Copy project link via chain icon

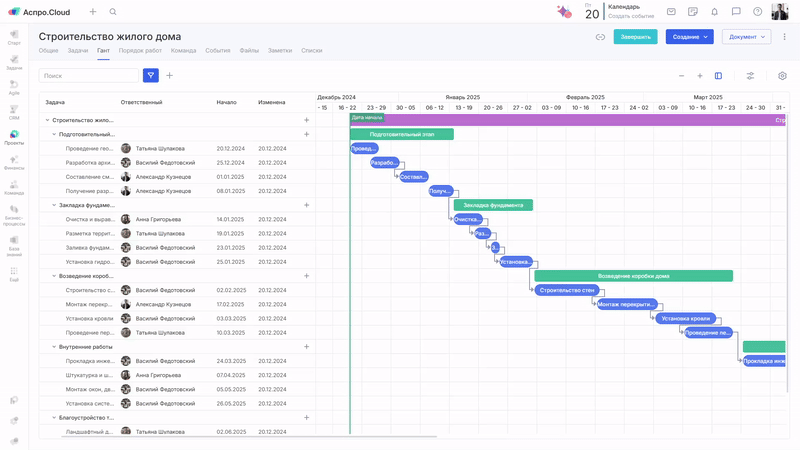(600, 37)
